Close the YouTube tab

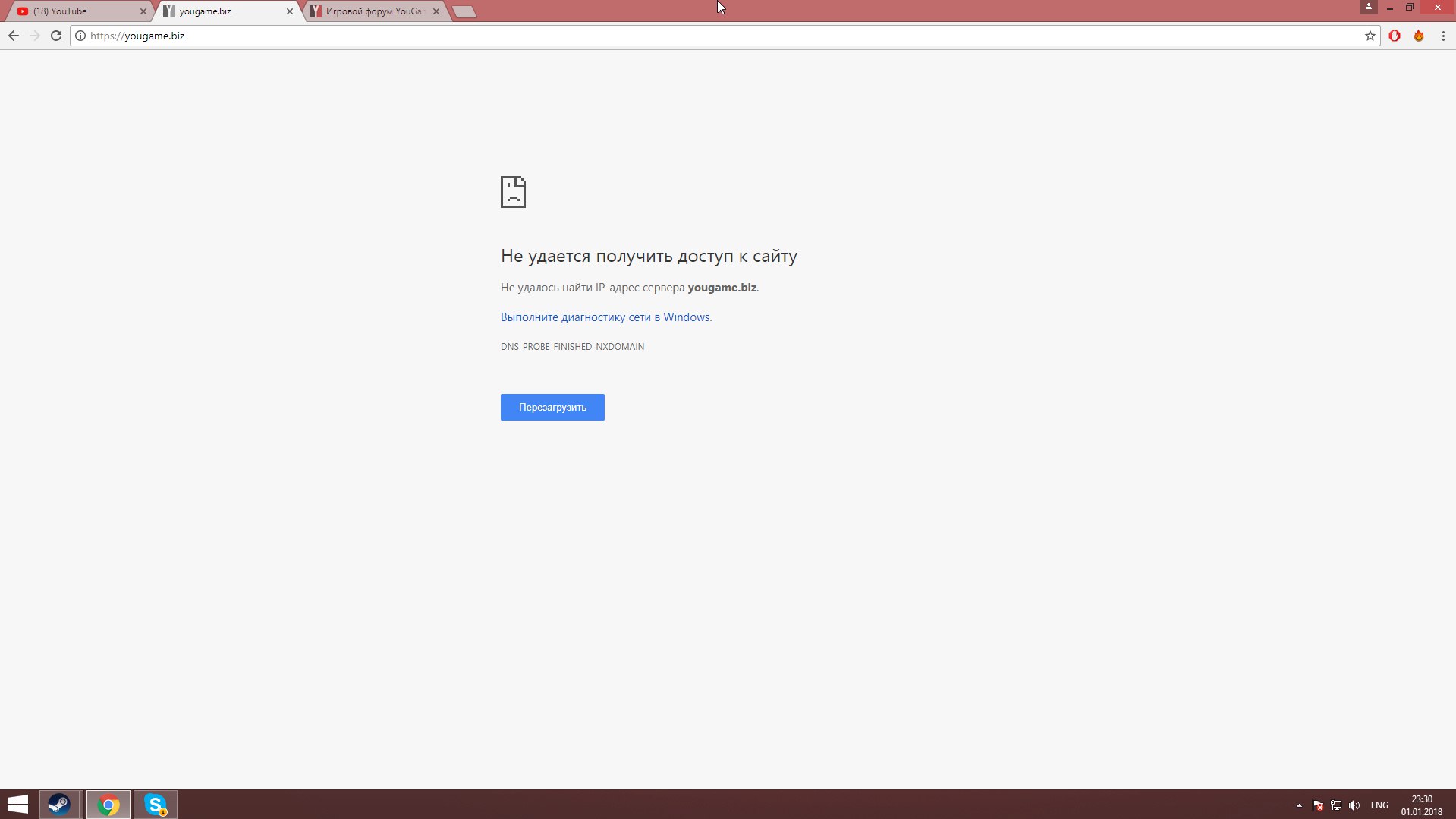pos(143,11)
